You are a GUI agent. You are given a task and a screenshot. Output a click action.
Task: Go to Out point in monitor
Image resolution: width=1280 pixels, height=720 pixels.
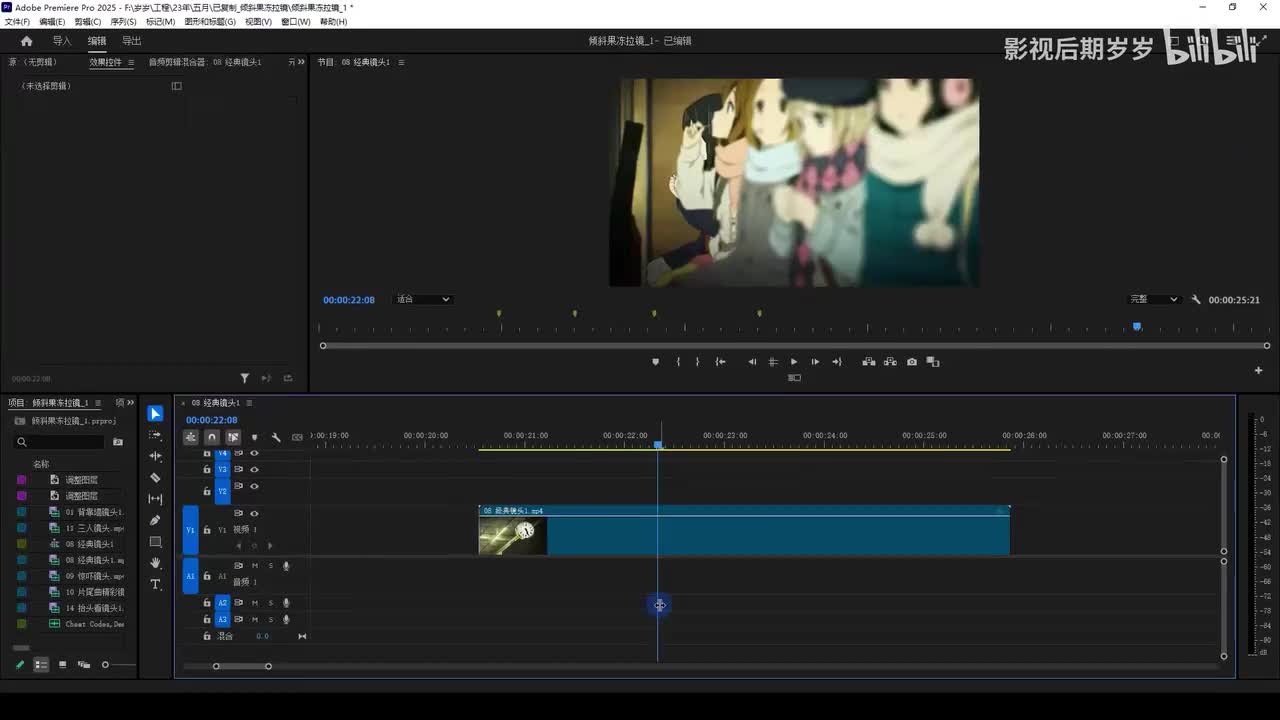coord(837,362)
